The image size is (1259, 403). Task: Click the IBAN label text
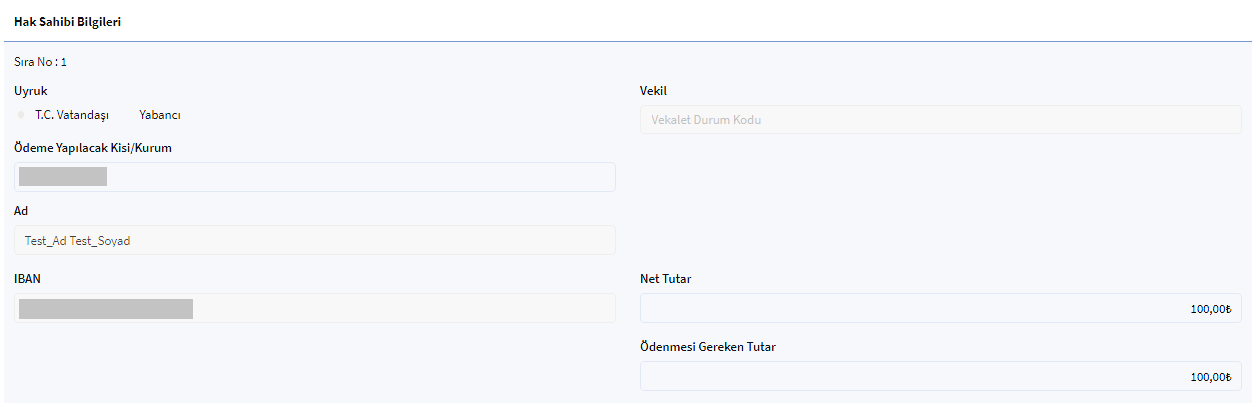point(27,279)
